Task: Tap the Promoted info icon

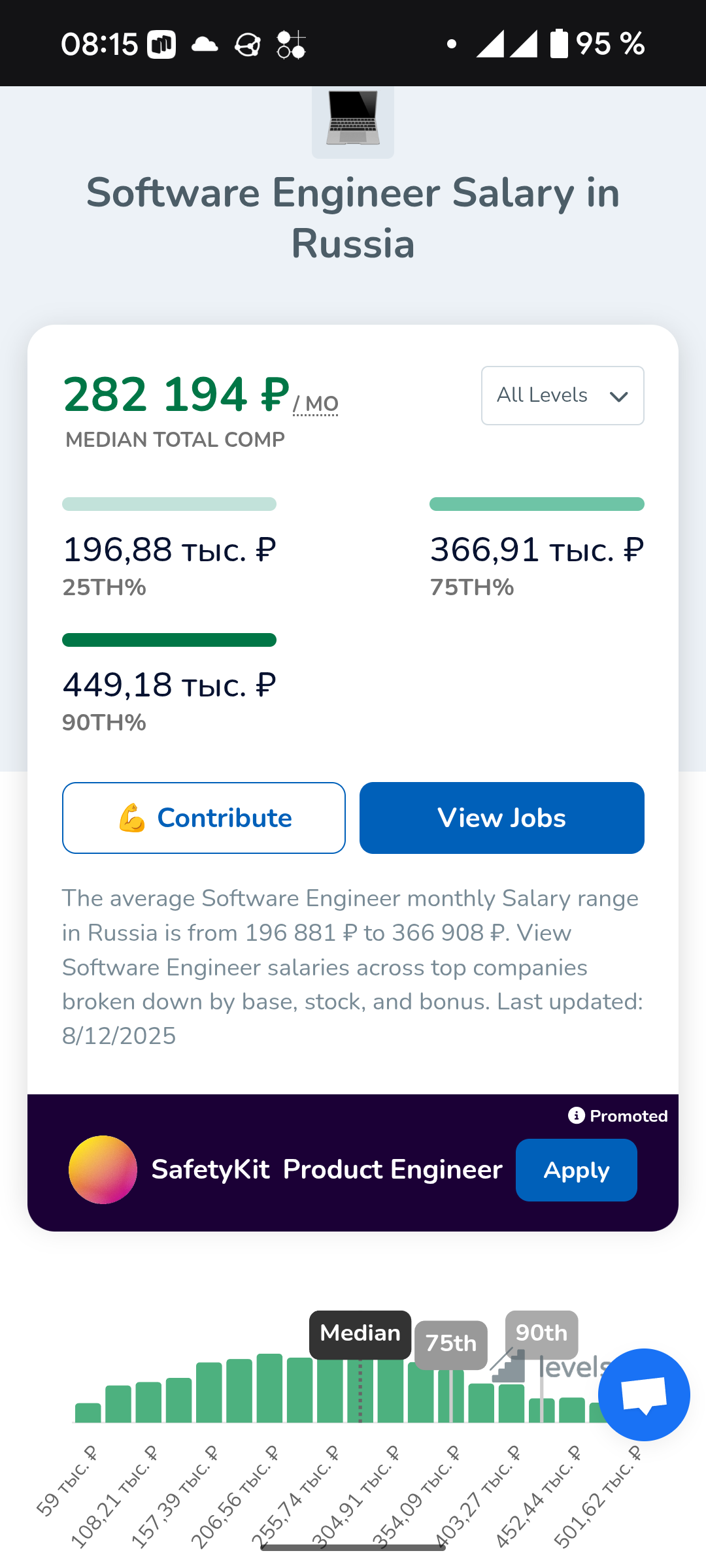Action: pos(576,1115)
